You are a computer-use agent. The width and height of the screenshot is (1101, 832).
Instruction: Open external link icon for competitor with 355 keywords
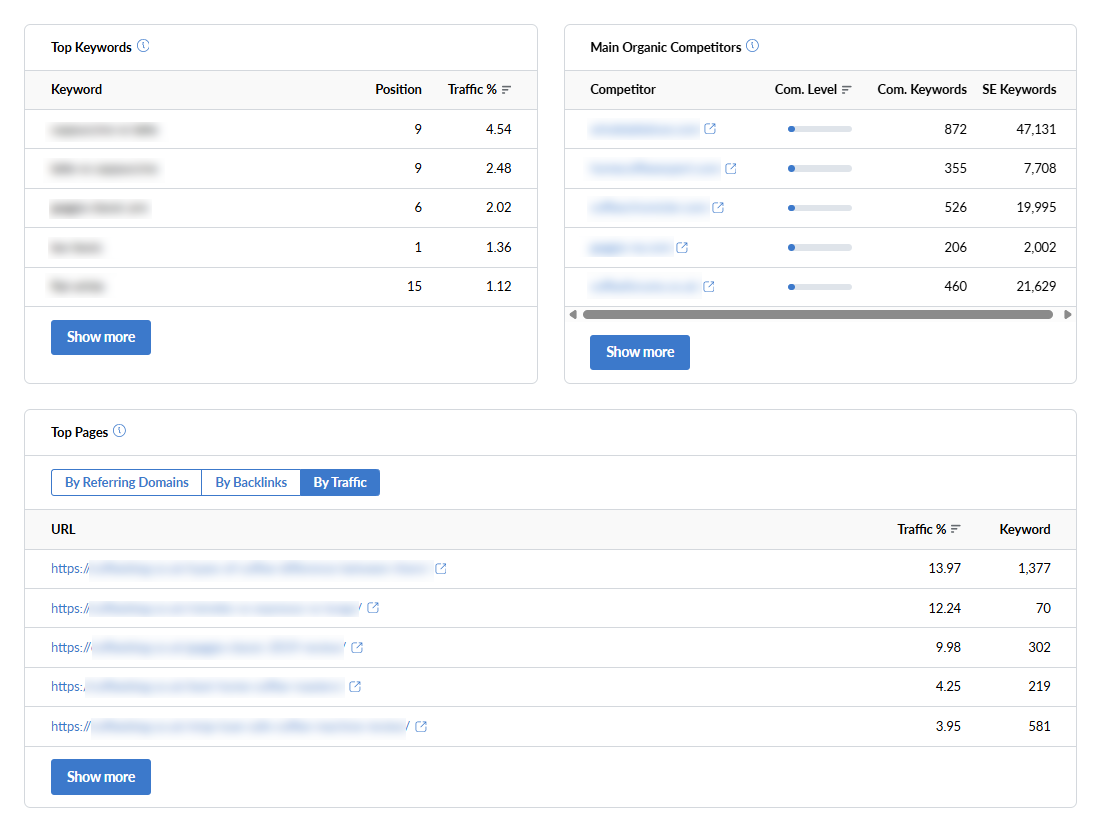coord(730,168)
